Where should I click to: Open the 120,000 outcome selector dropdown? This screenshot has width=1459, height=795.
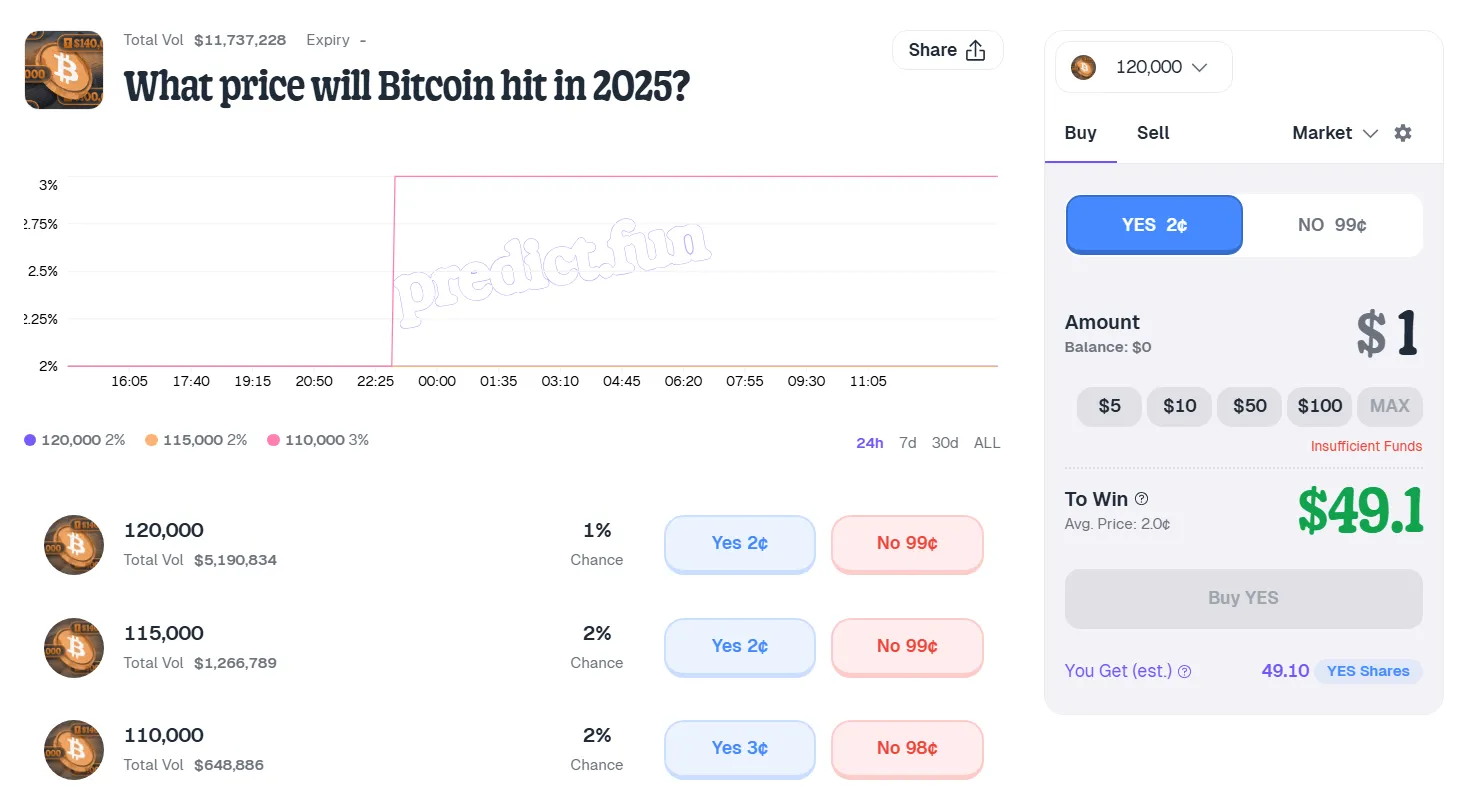coord(1143,68)
